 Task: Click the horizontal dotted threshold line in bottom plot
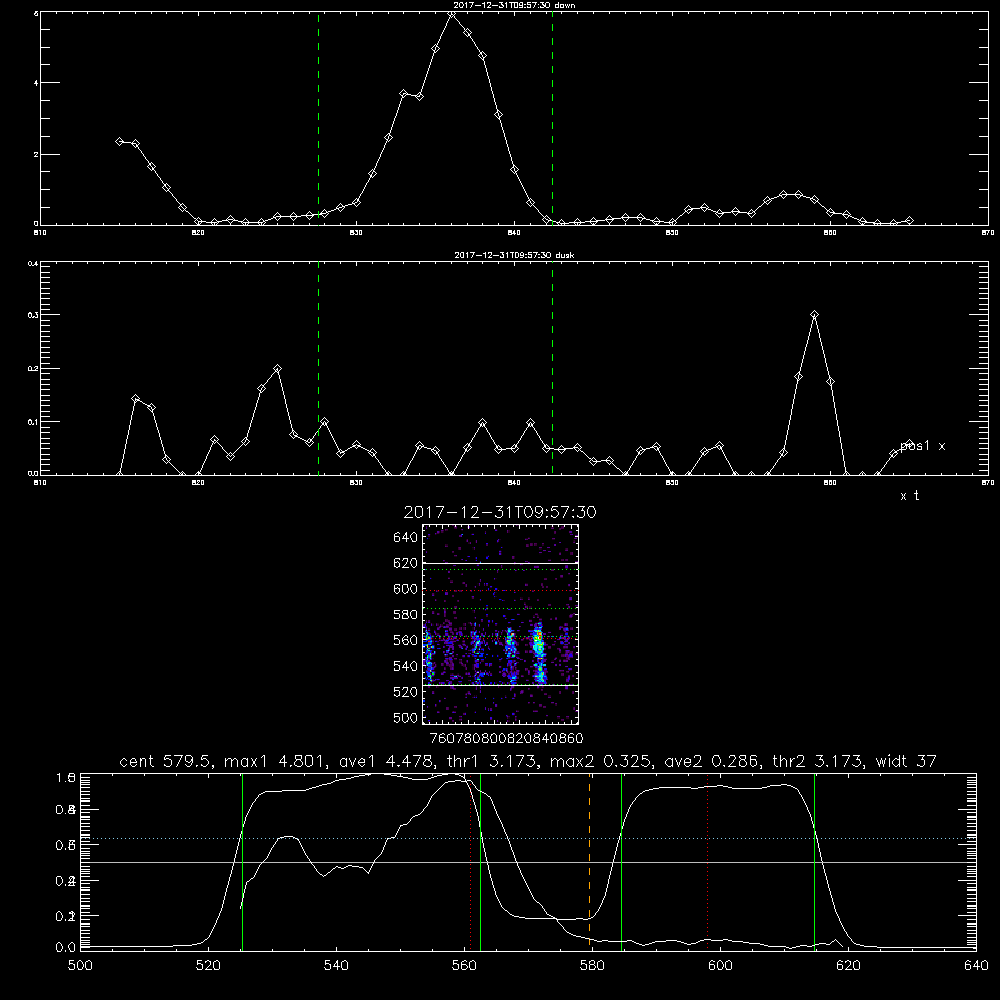click(528, 839)
